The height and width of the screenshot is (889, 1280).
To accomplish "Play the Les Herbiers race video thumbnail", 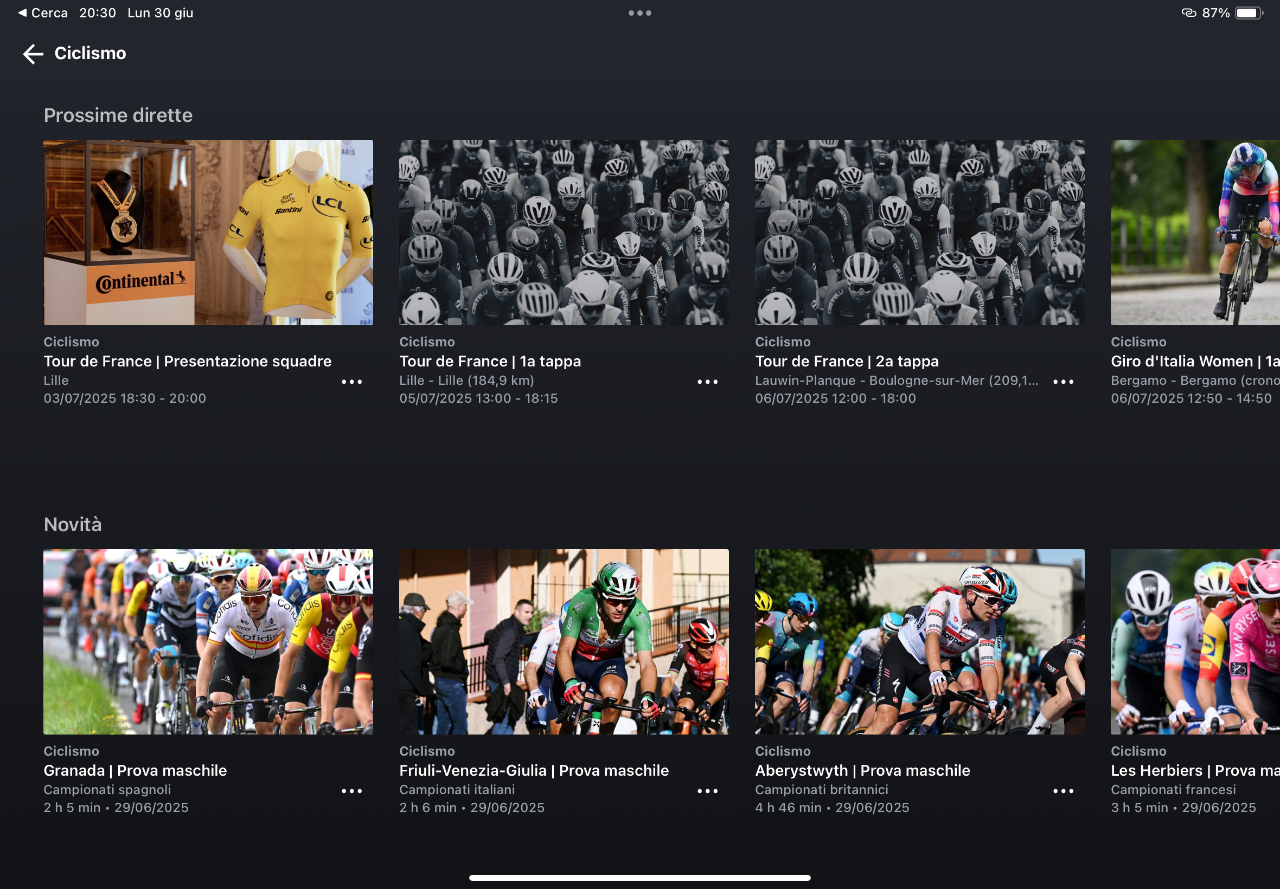I will 1196,642.
